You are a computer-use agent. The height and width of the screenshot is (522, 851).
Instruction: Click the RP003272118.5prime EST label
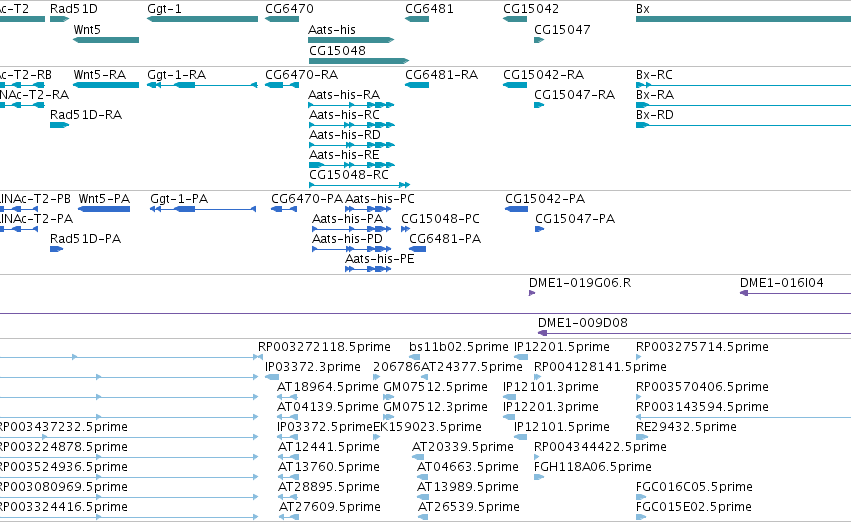324,347
